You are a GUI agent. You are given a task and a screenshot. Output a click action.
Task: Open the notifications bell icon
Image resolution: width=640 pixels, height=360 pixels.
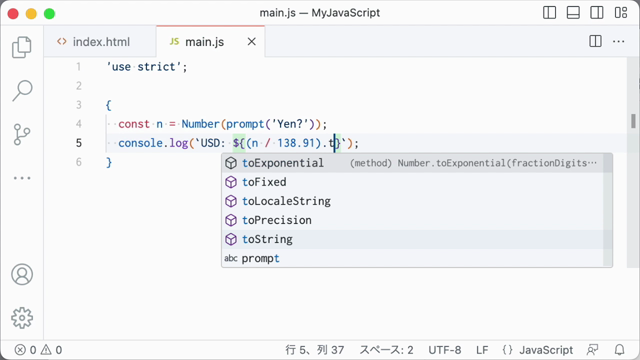coord(620,350)
